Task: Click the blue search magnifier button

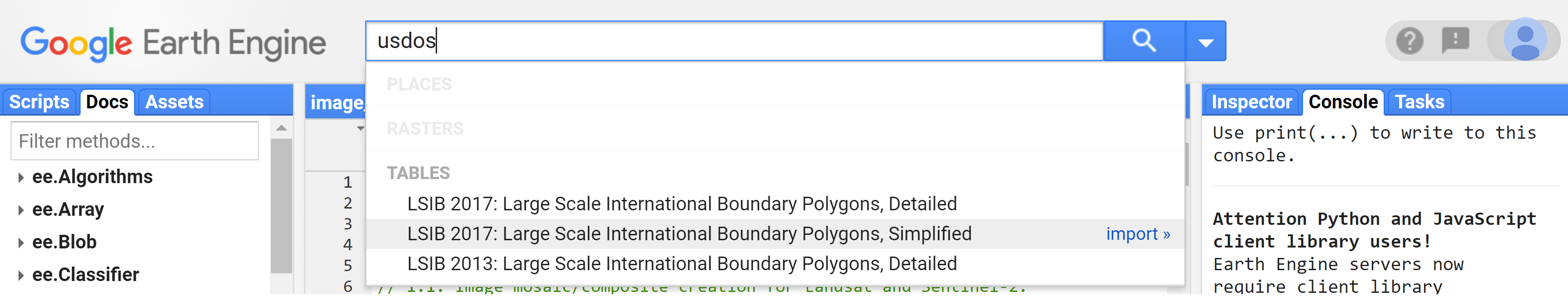Action: tap(1144, 41)
